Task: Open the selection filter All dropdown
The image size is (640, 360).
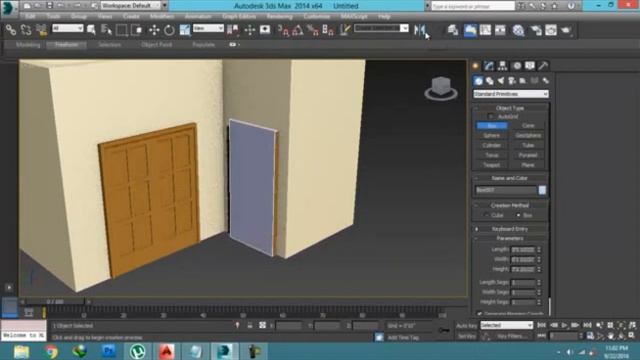Action: pos(68,28)
